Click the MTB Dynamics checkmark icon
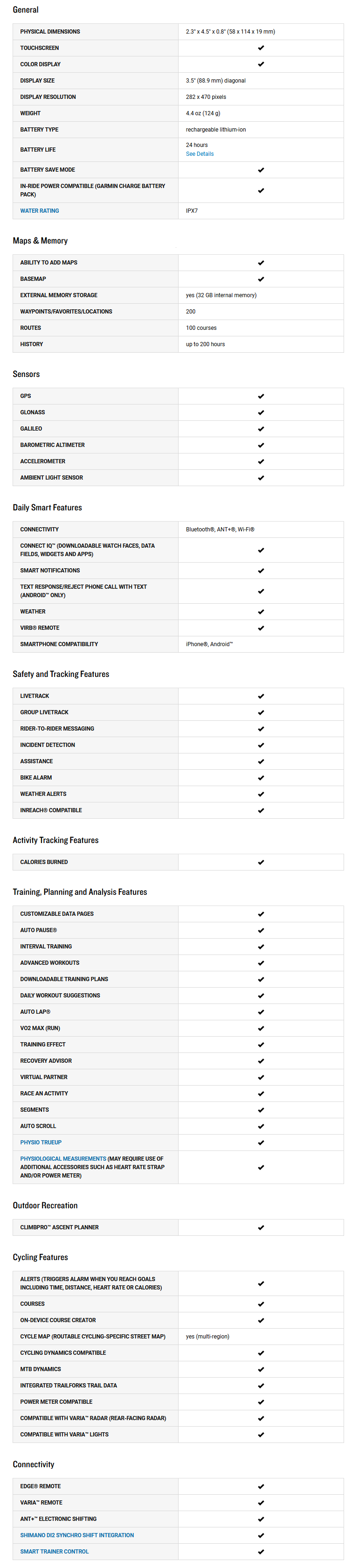The width and height of the screenshot is (352, 1568). click(x=261, y=1369)
